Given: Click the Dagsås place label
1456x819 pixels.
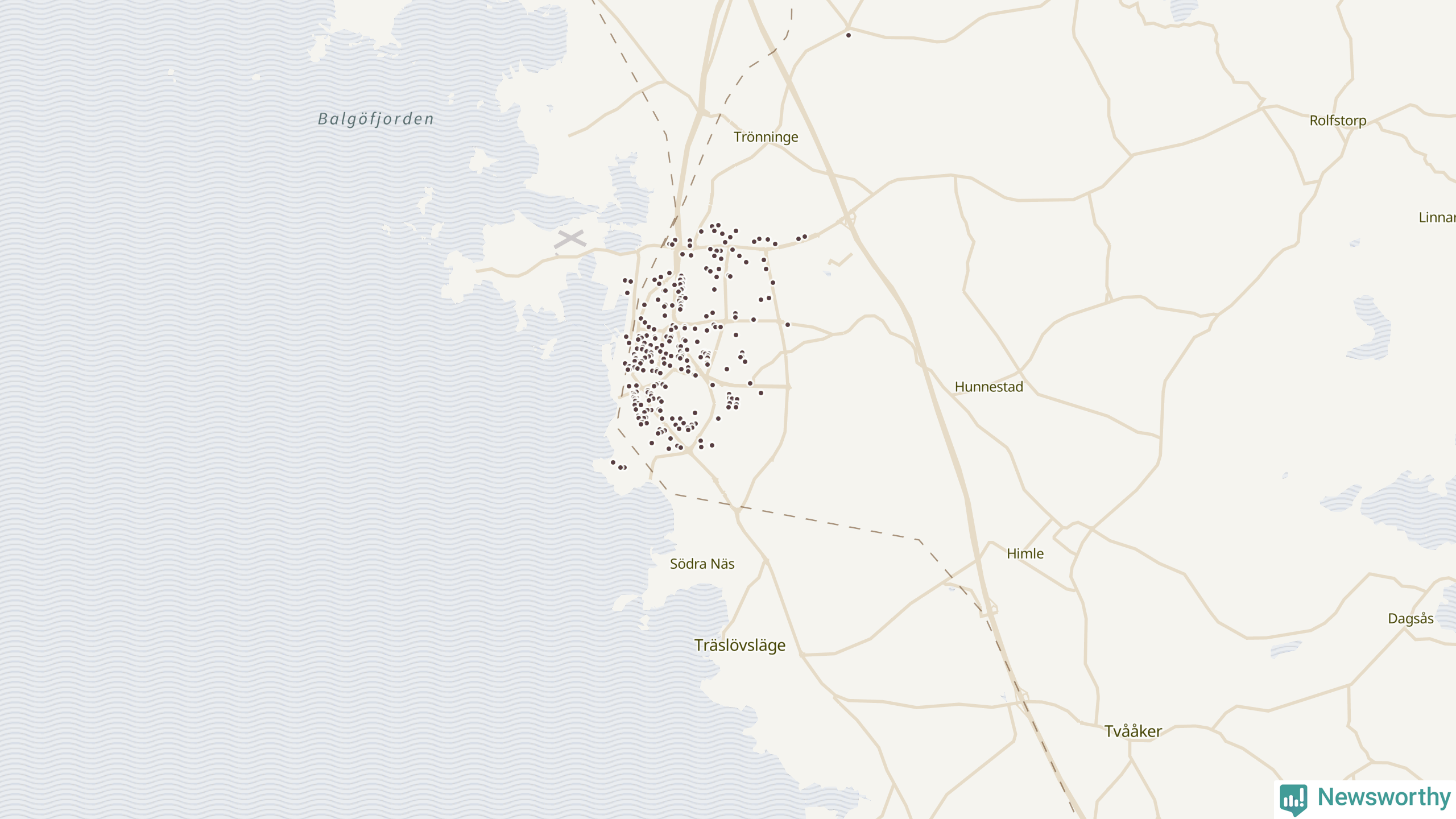Looking at the screenshot, I should click(x=1410, y=618).
